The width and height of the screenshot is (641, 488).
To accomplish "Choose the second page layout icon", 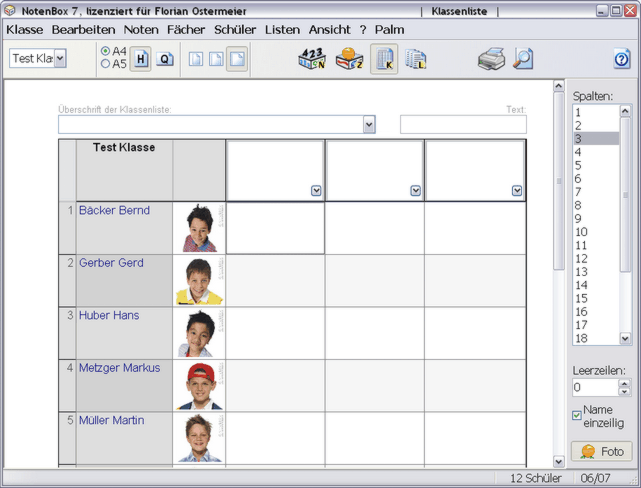I will pos(216,59).
